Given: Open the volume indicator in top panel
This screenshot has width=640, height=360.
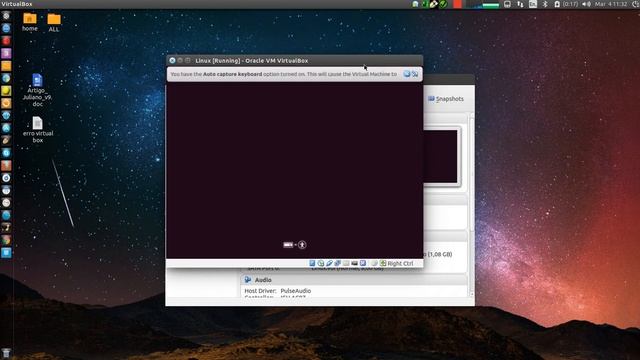Looking at the screenshot, I should pyautogui.click(x=587, y=4).
